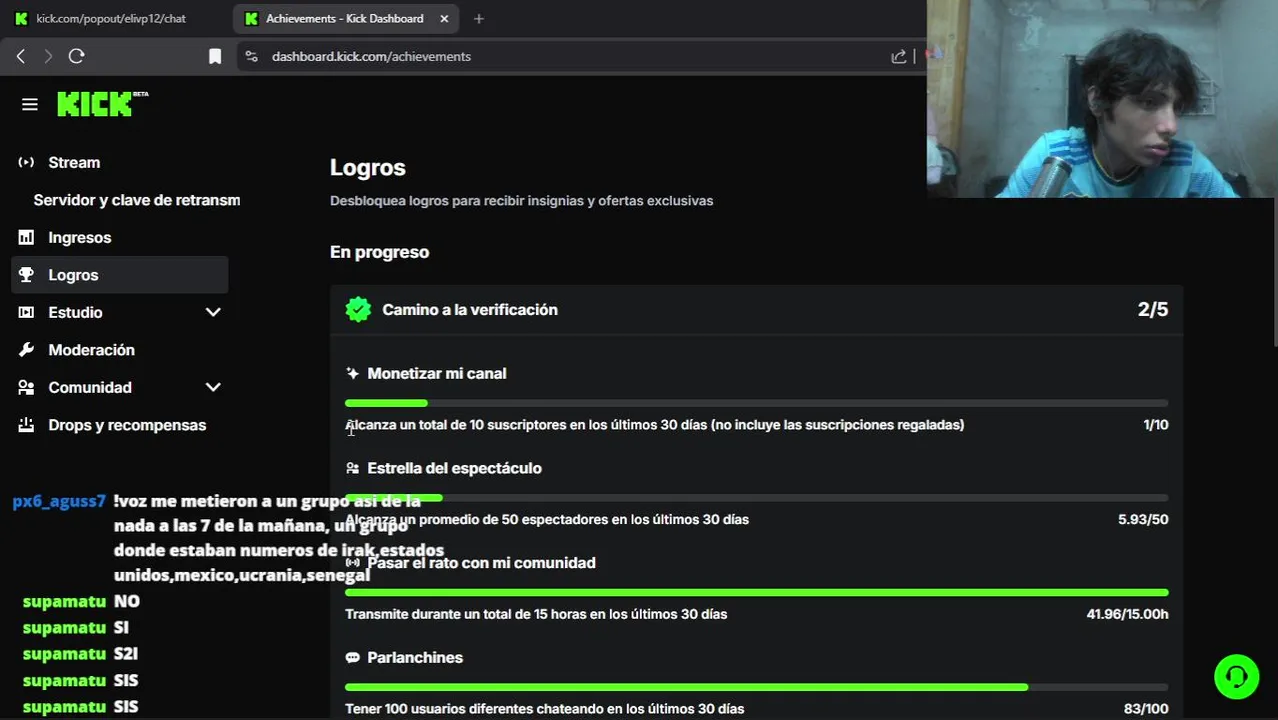Click the 2/5 verification progress counter
The height and width of the screenshot is (720, 1278).
(x=1153, y=310)
